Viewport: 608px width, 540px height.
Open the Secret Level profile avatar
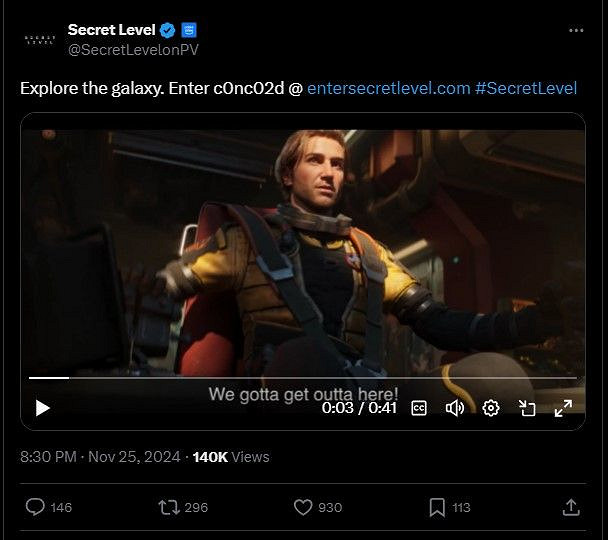40,40
